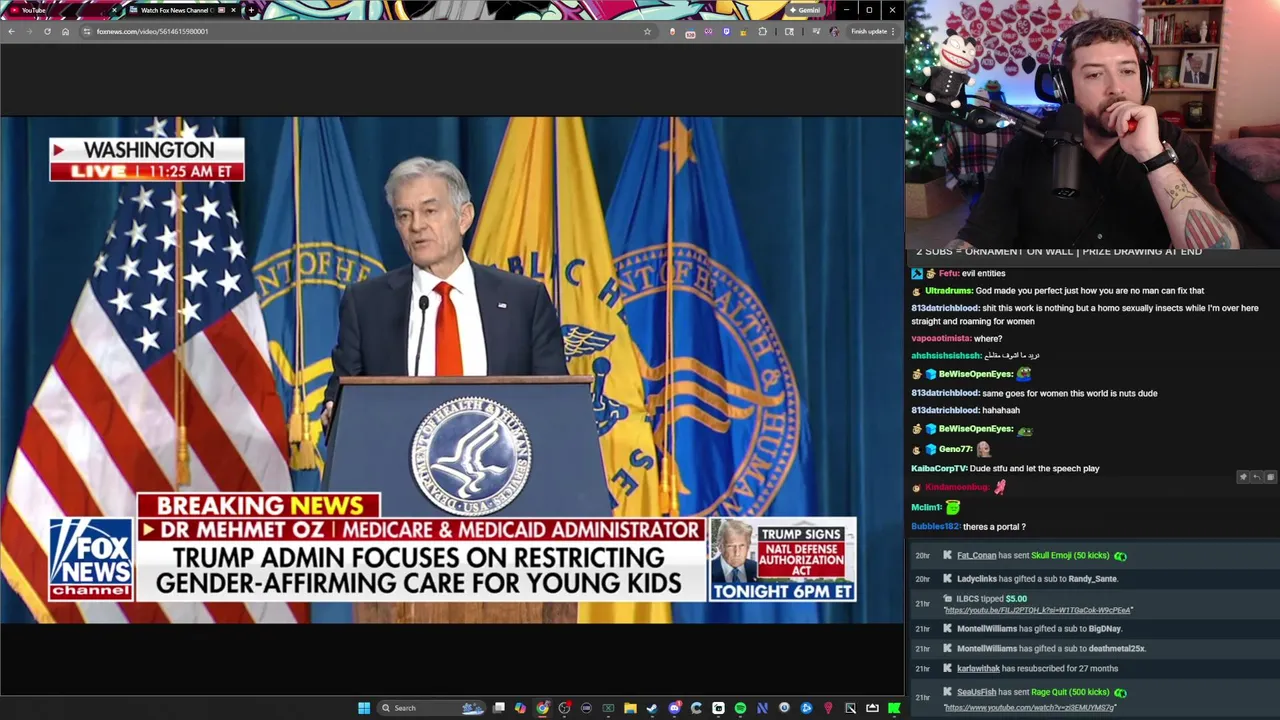Screen dimensions: 1280x720
Task: Open the Snipping Tool taskbar icon
Action: coord(850,708)
